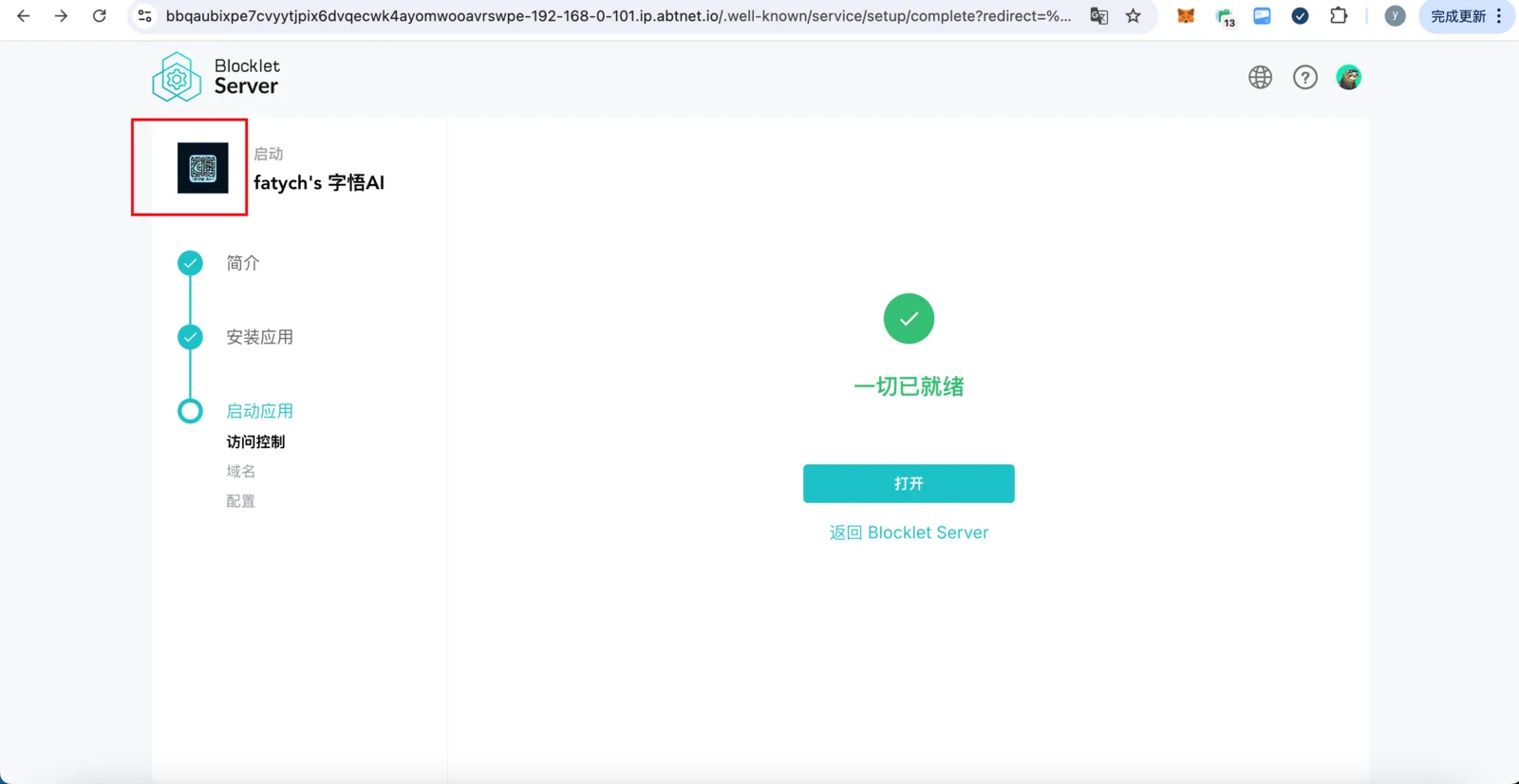
Task: Open the Extensions puzzle menu
Action: (x=1339, y=16)
